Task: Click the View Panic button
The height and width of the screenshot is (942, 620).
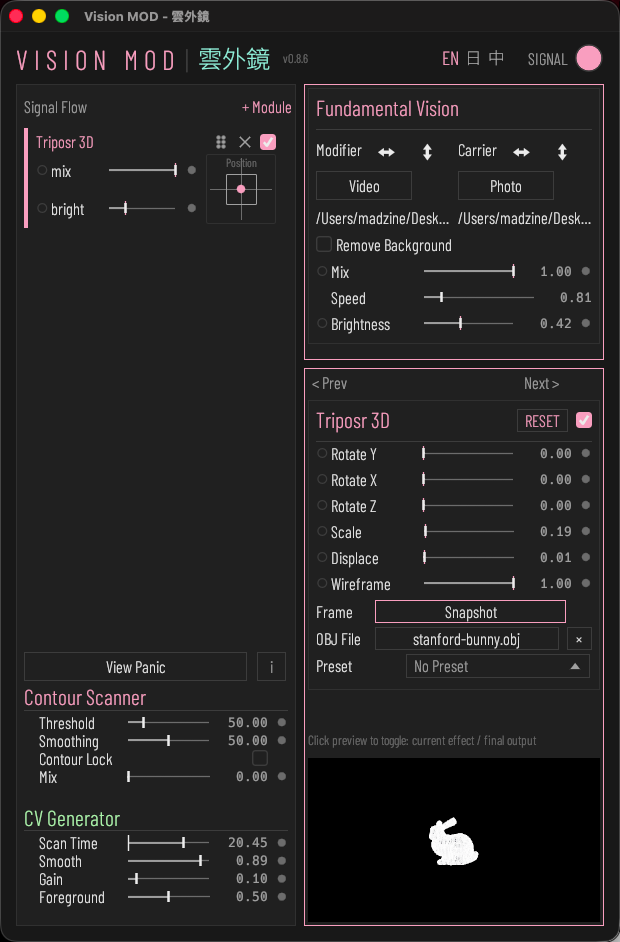Action: tap(135, 667)
